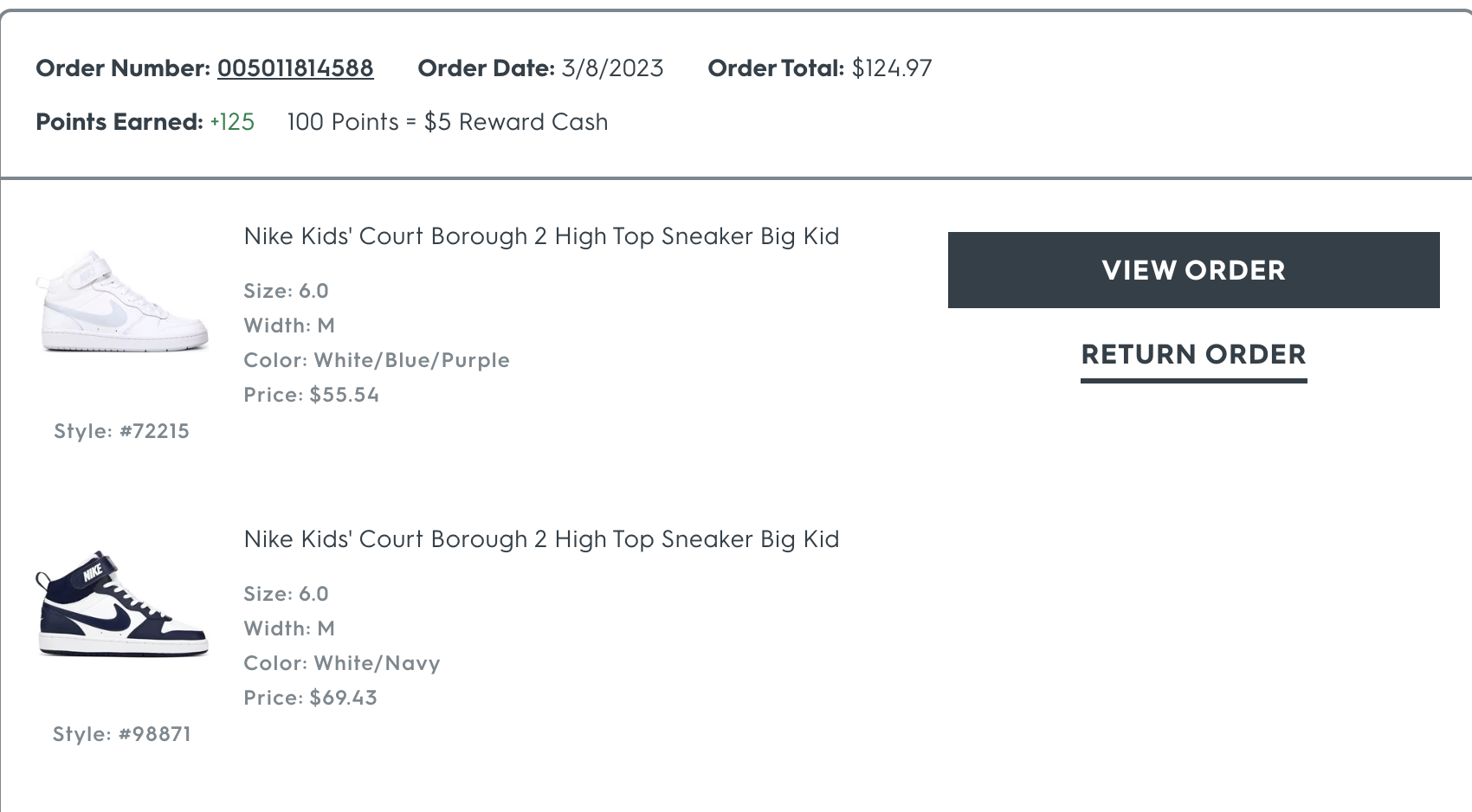Select the Style #72215 label

pyautogui.click(x=121, y=431)
